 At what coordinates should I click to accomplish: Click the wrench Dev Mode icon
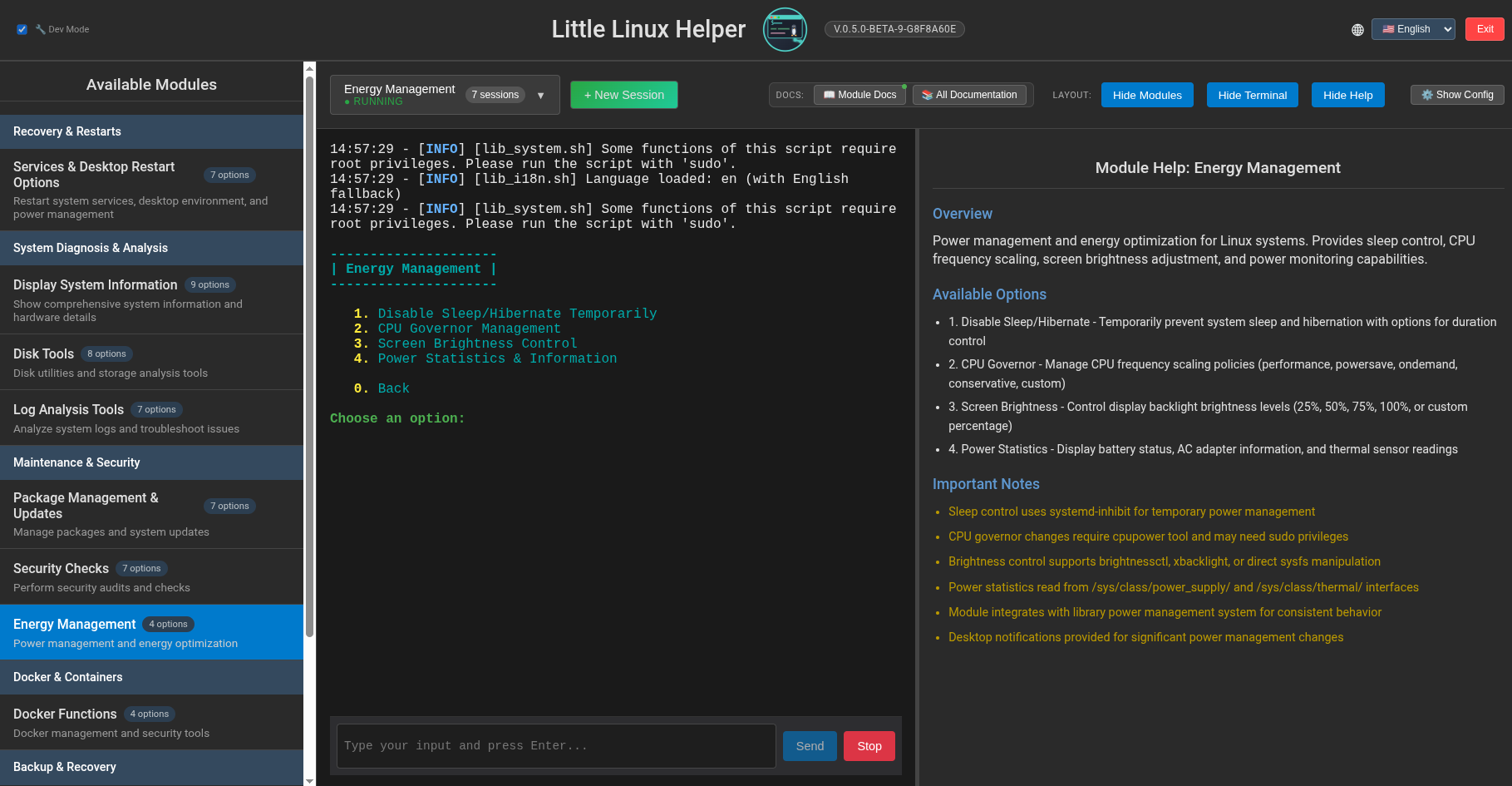point(41,29)
